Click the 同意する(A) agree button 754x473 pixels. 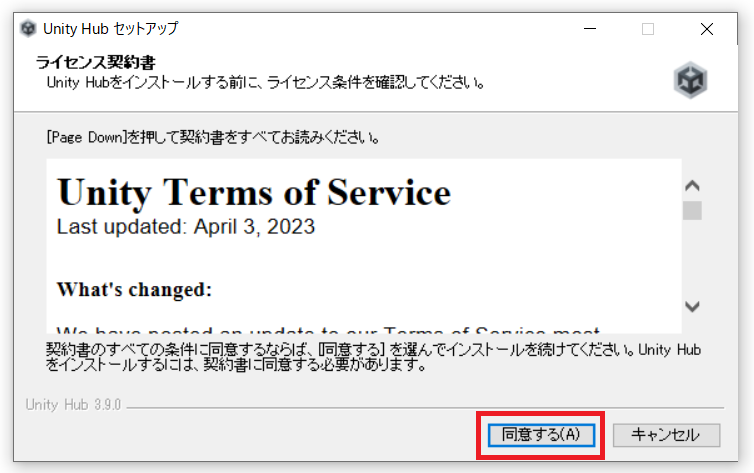[x=541, y=435]
